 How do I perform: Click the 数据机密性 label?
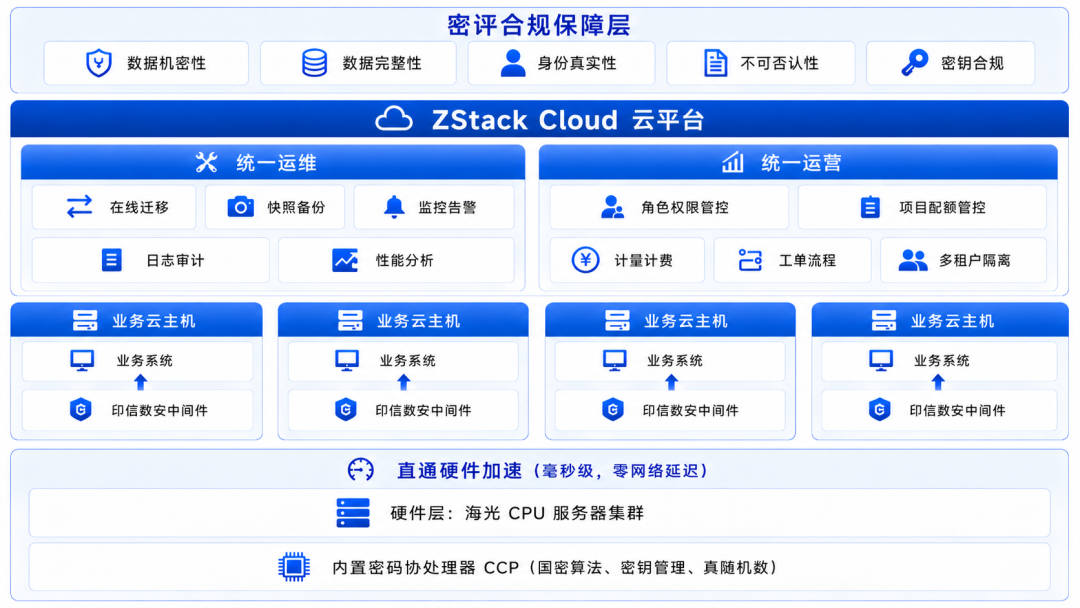click(x=166, y=63)
